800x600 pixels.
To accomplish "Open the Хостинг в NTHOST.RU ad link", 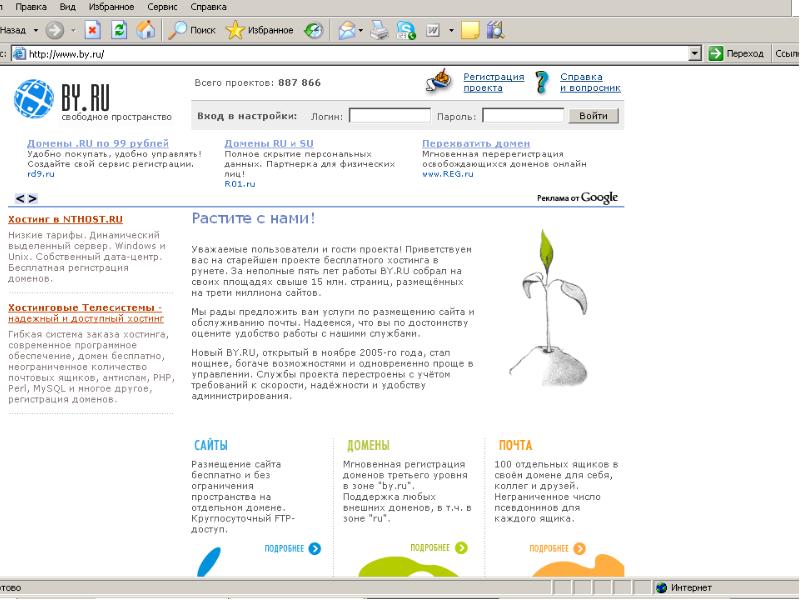I will pyautogui.click(x=65, y=218).
